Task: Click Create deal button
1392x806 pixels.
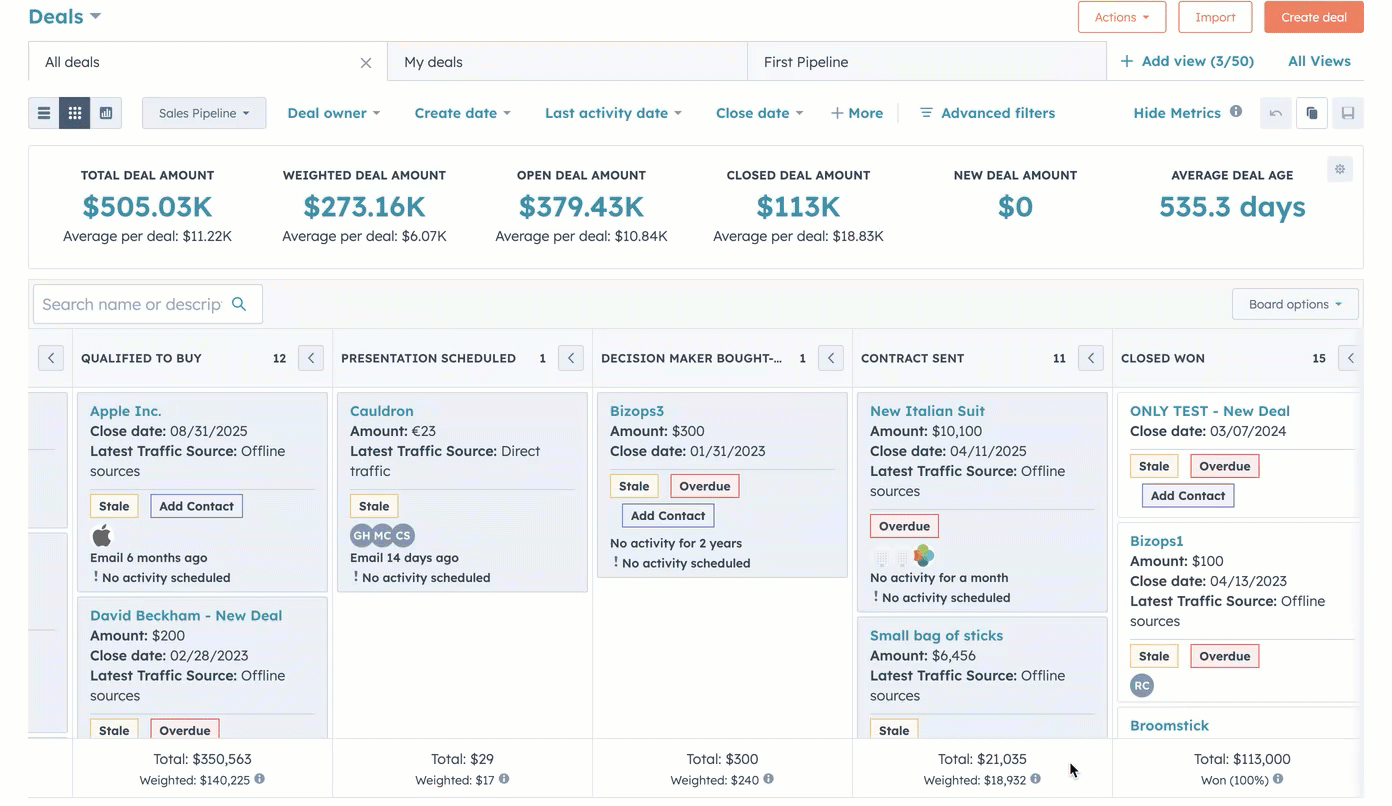Action: pos(1314,17)
